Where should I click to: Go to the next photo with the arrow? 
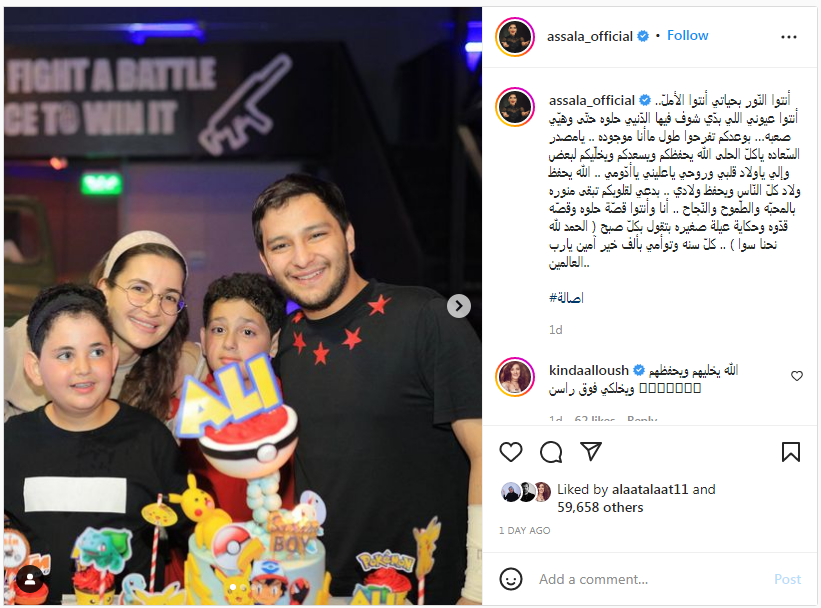tap(459, 306)
